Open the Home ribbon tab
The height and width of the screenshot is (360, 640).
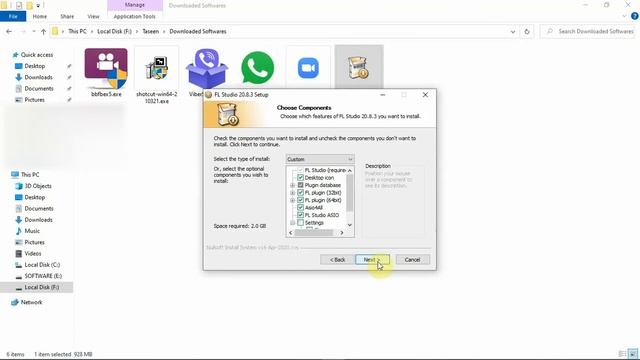coord(40,16)
